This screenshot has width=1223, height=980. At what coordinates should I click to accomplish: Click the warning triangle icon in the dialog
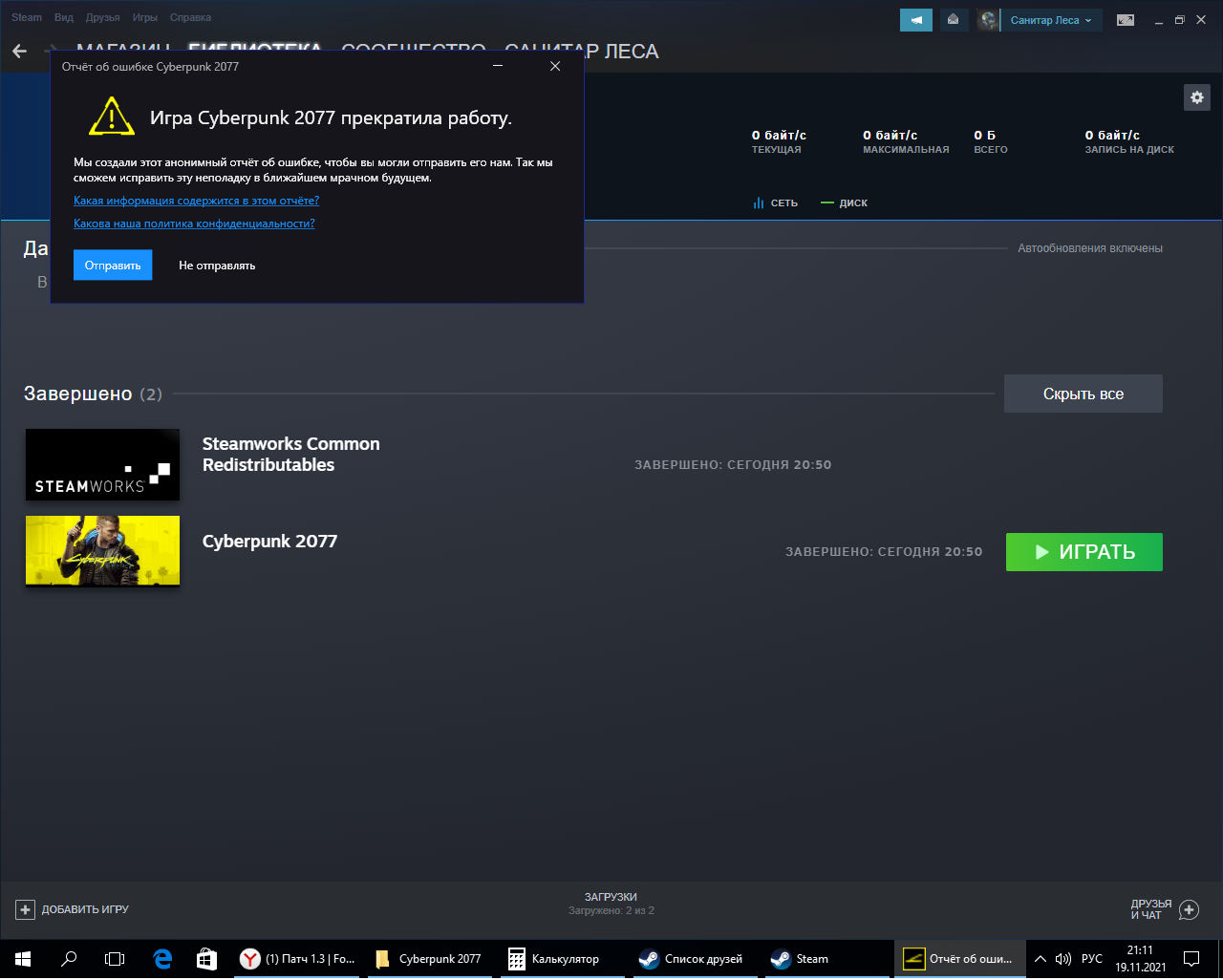point(112,117)
